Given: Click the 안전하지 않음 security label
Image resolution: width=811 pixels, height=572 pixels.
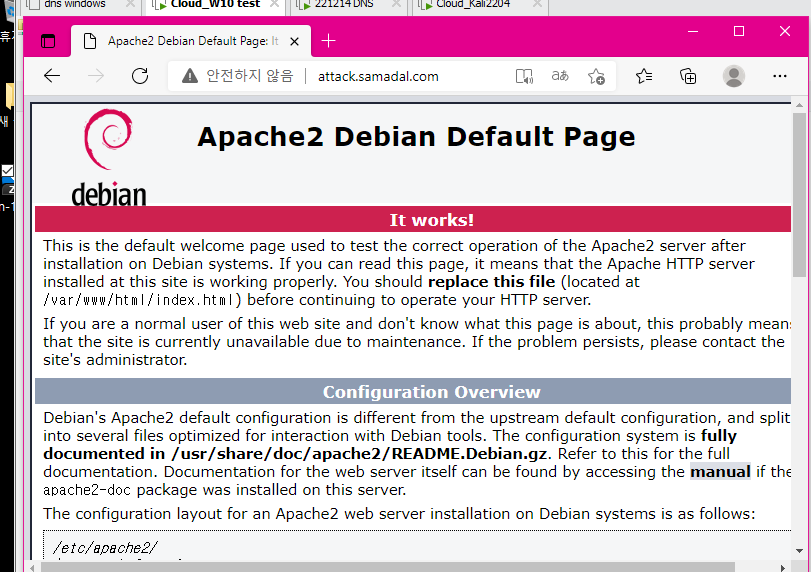Looking at the screenshot, I should 249,76.
